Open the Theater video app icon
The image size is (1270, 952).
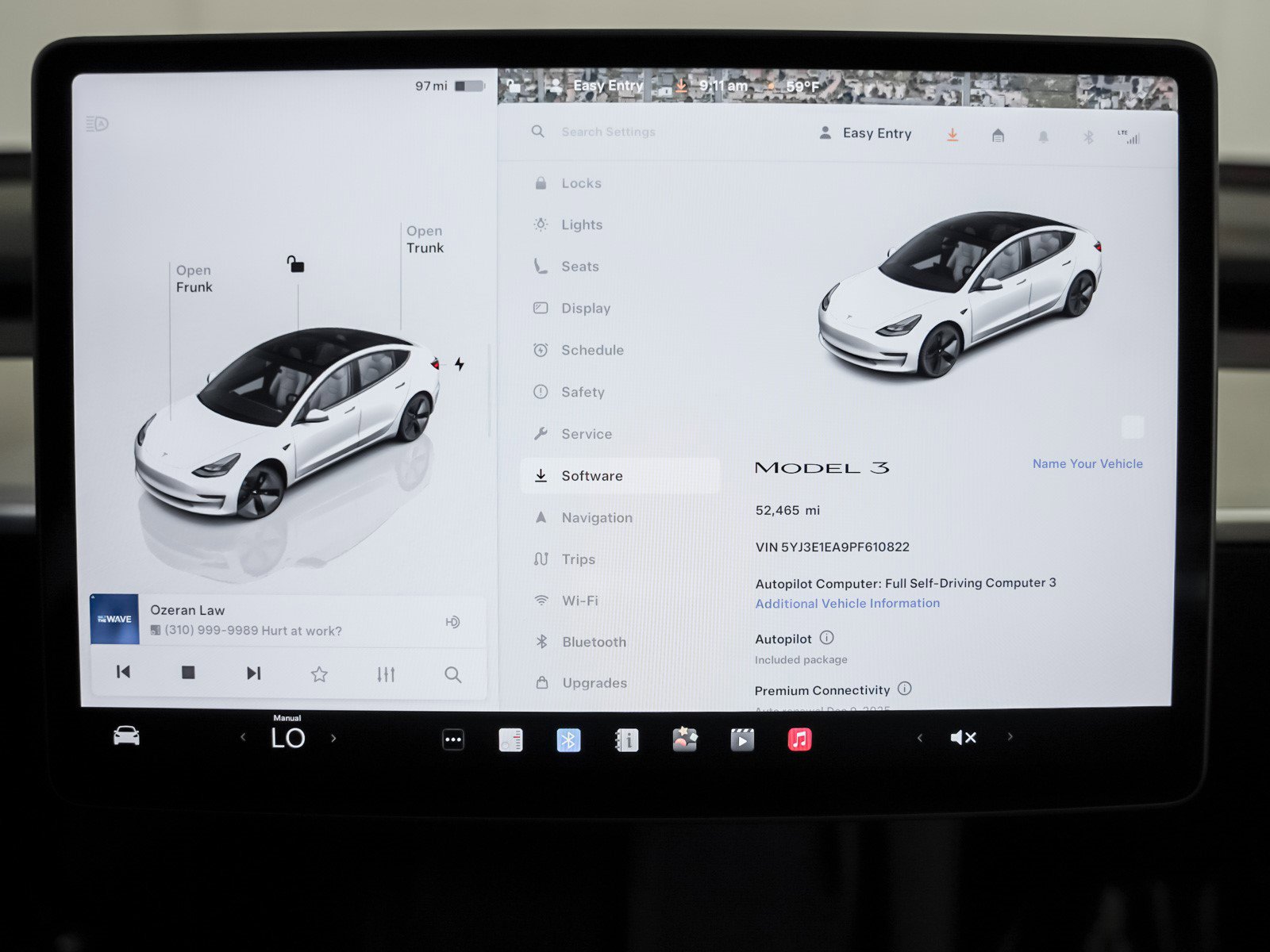[742, 739]
